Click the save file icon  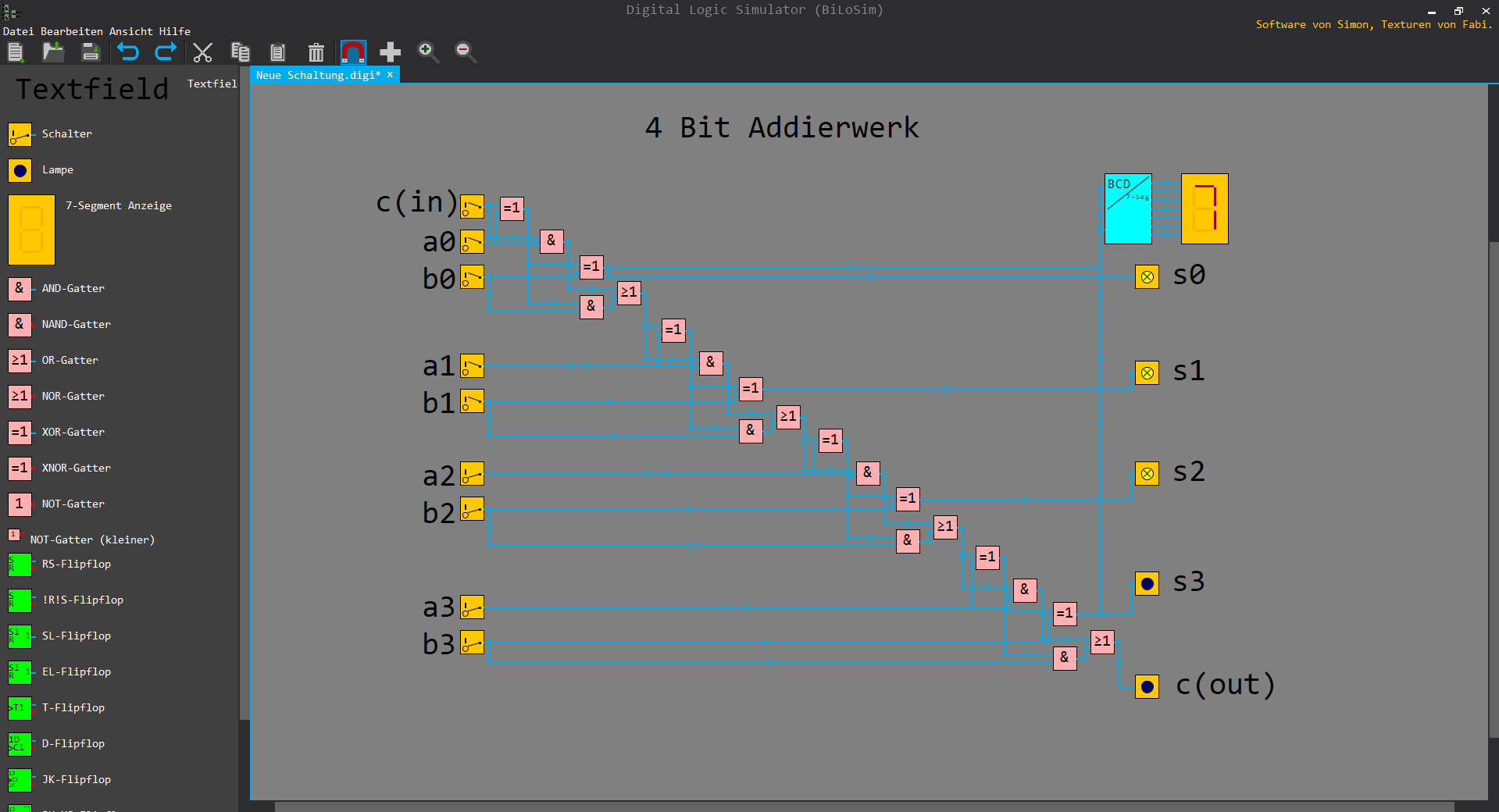tap(91, 52)
